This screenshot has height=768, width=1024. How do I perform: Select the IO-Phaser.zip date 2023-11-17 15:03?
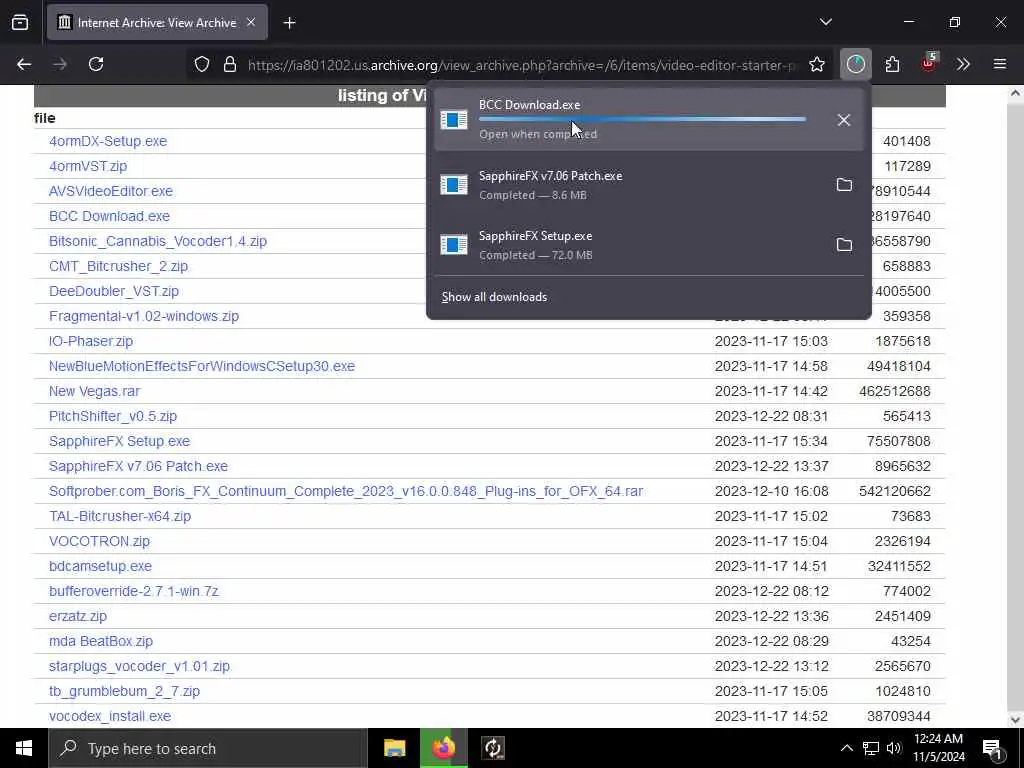pyautogui.click(x=771, y=342)
